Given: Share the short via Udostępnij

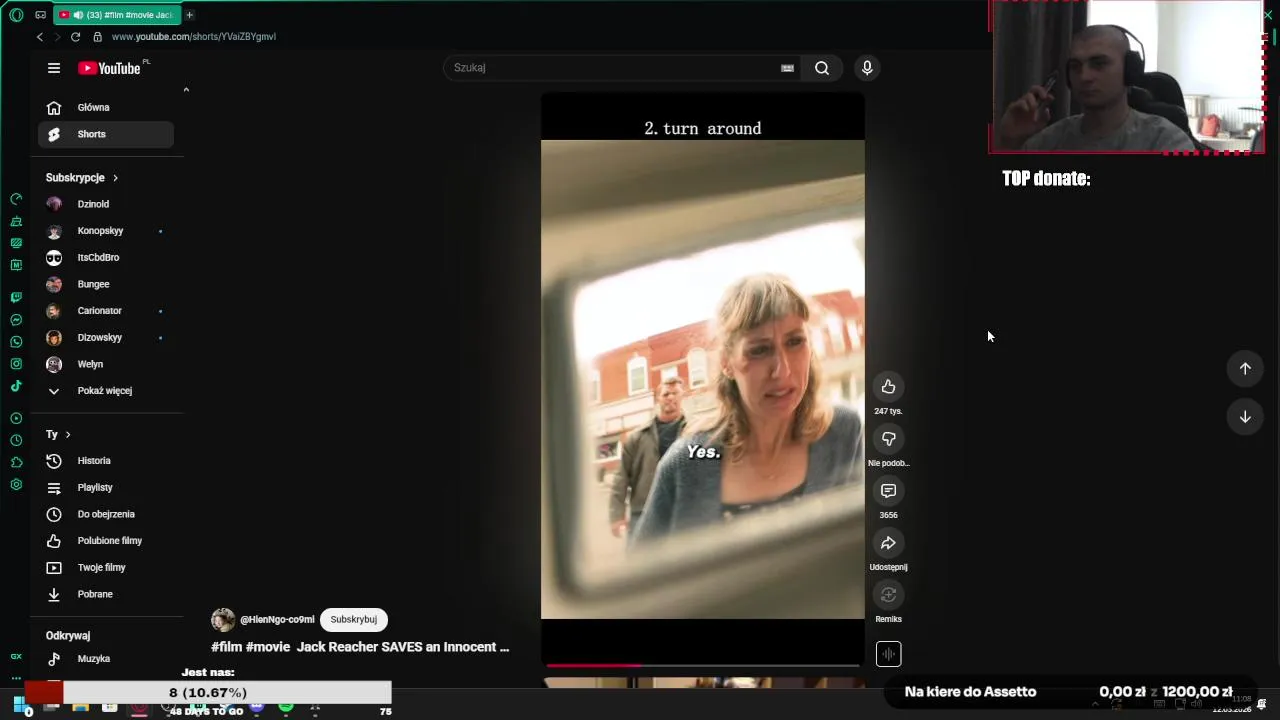Looking at the screenshot, I should point(888,543).
